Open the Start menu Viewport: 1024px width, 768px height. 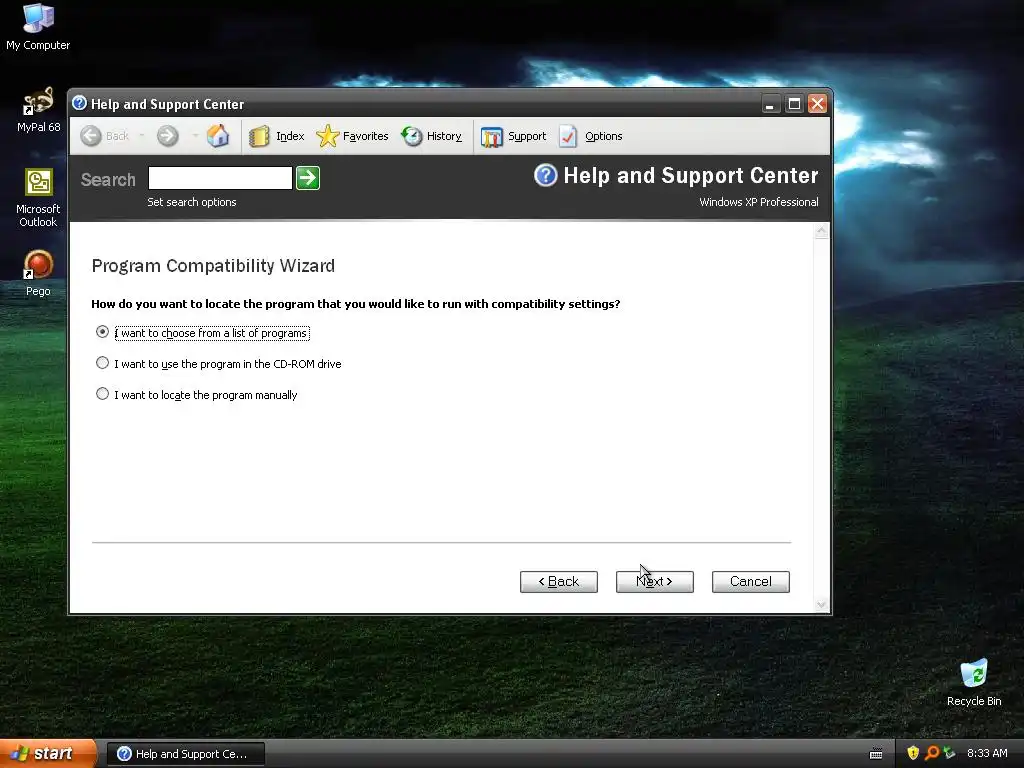coord(48,753)
